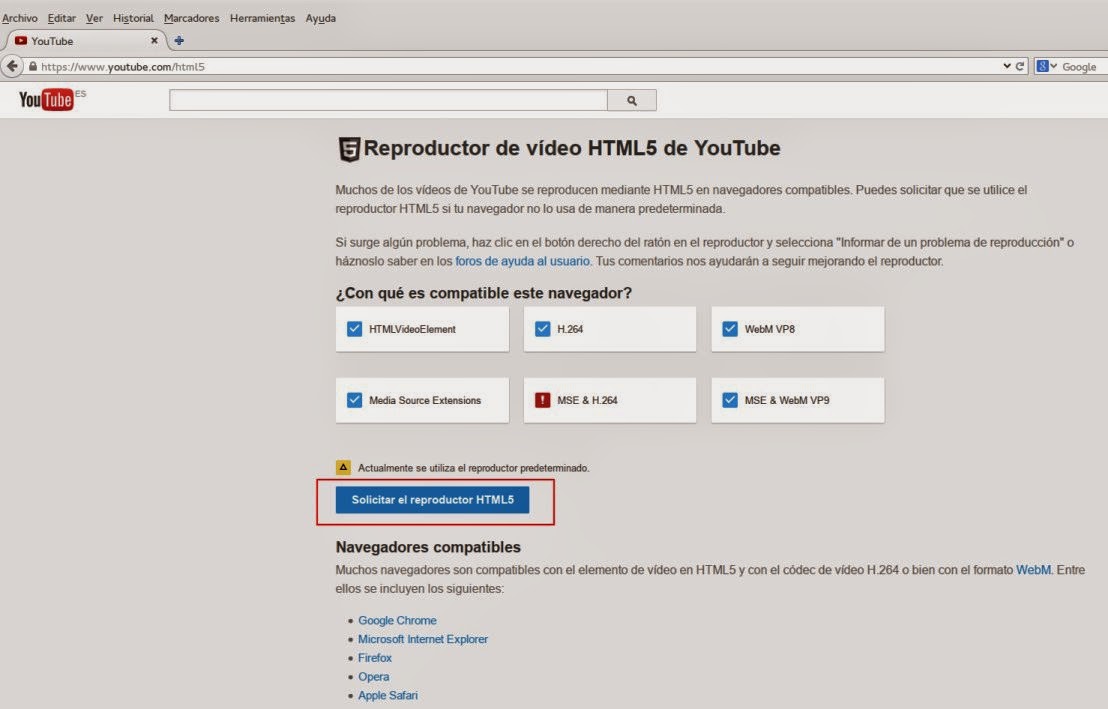Open the WebM link
1108x709 pixels.
tap(1033, 570)
